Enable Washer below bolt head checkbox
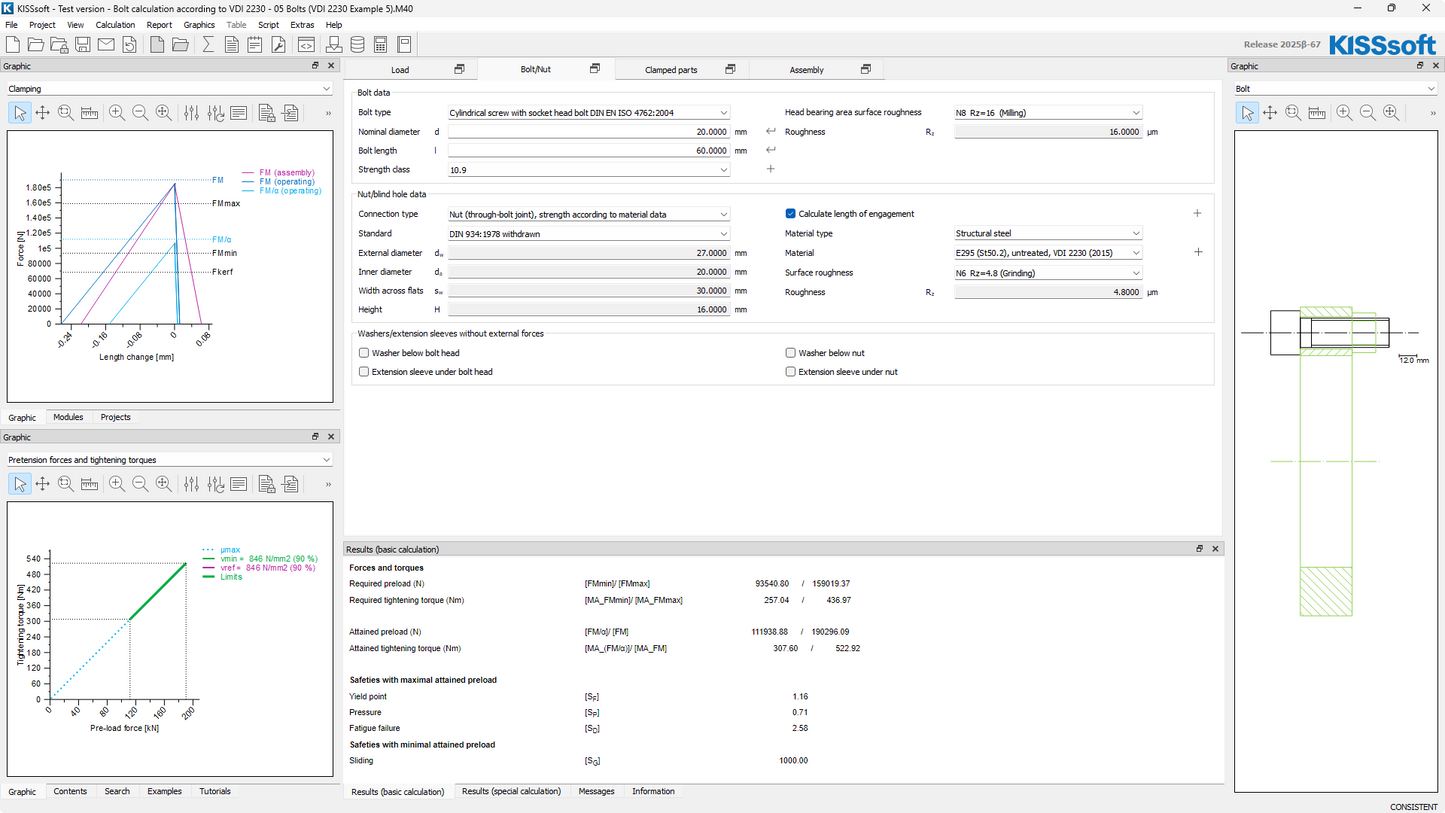 (x=364, y=353)
